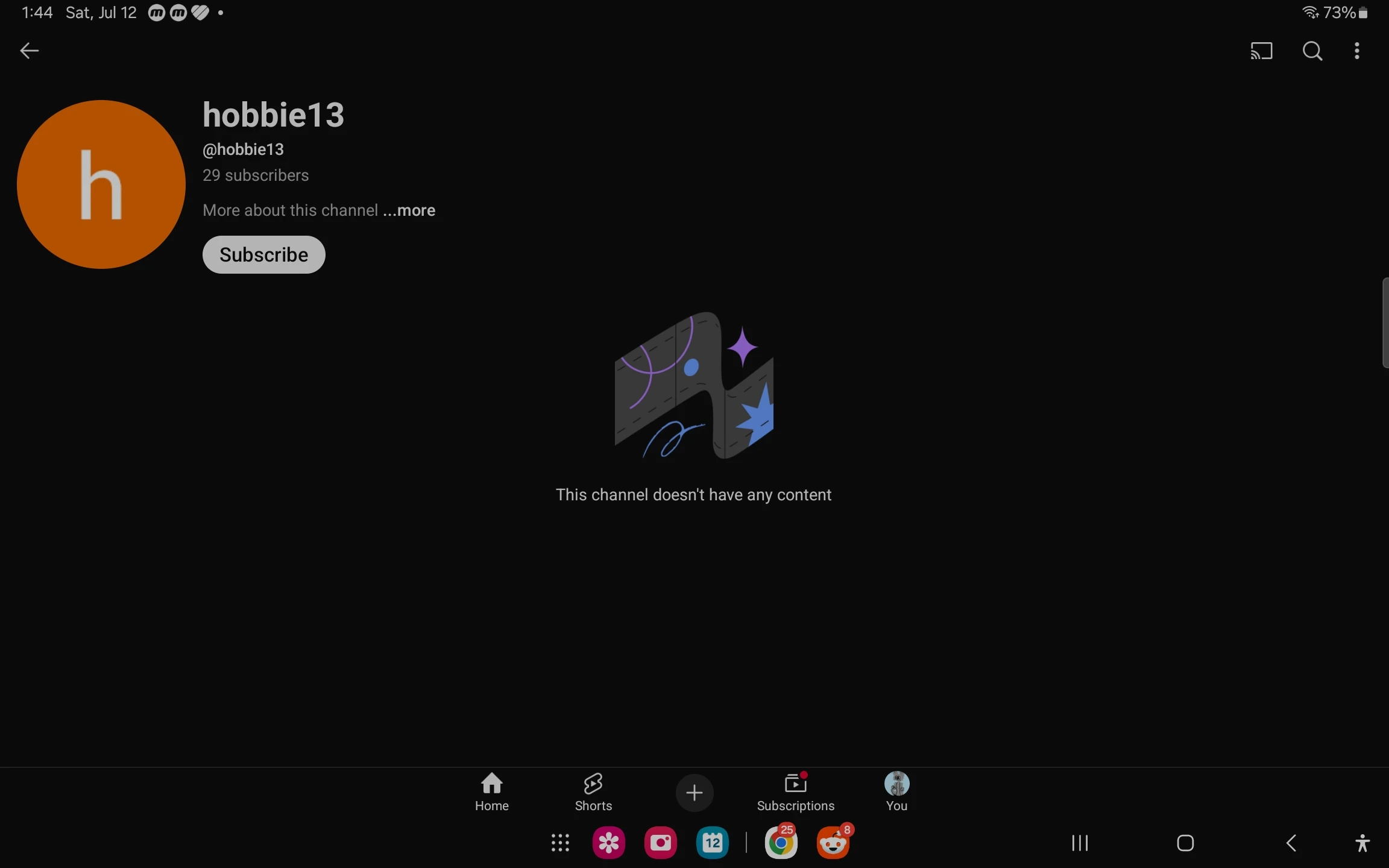This screenshot has height=868, width=1389.
Task: Open the app drawer grid icon
Action: [x=560, y=843]
